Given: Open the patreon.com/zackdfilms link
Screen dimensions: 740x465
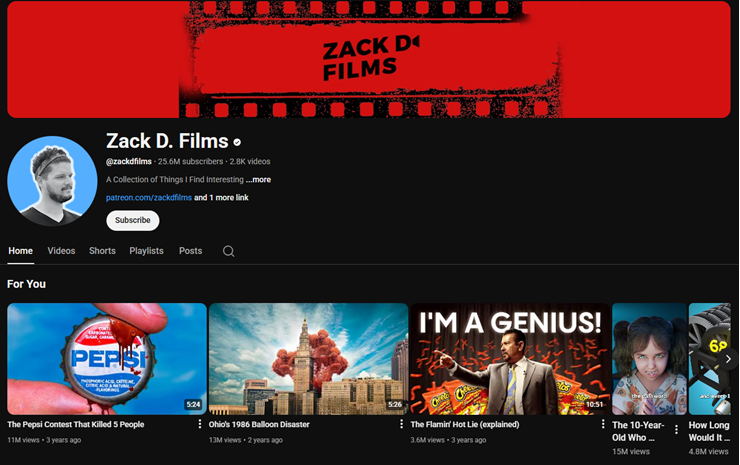Looking at the screenshot, I should click(x=148, y=198).
